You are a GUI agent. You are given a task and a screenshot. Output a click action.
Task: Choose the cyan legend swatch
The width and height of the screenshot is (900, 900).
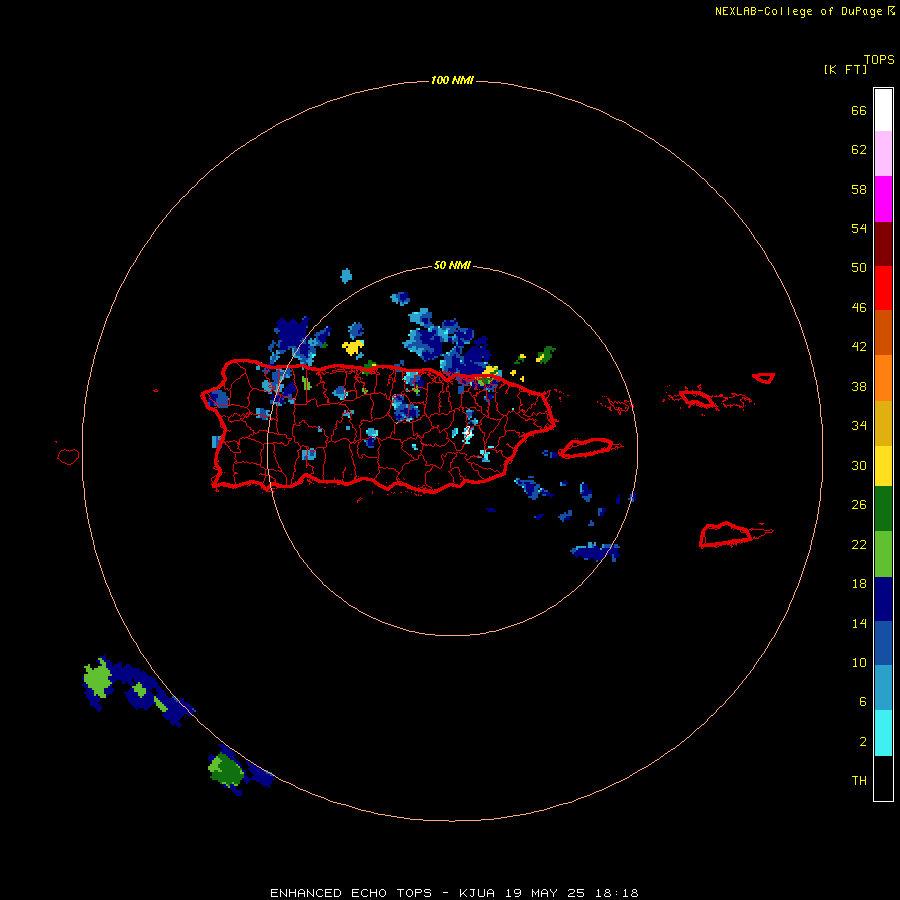coord(883,733)
